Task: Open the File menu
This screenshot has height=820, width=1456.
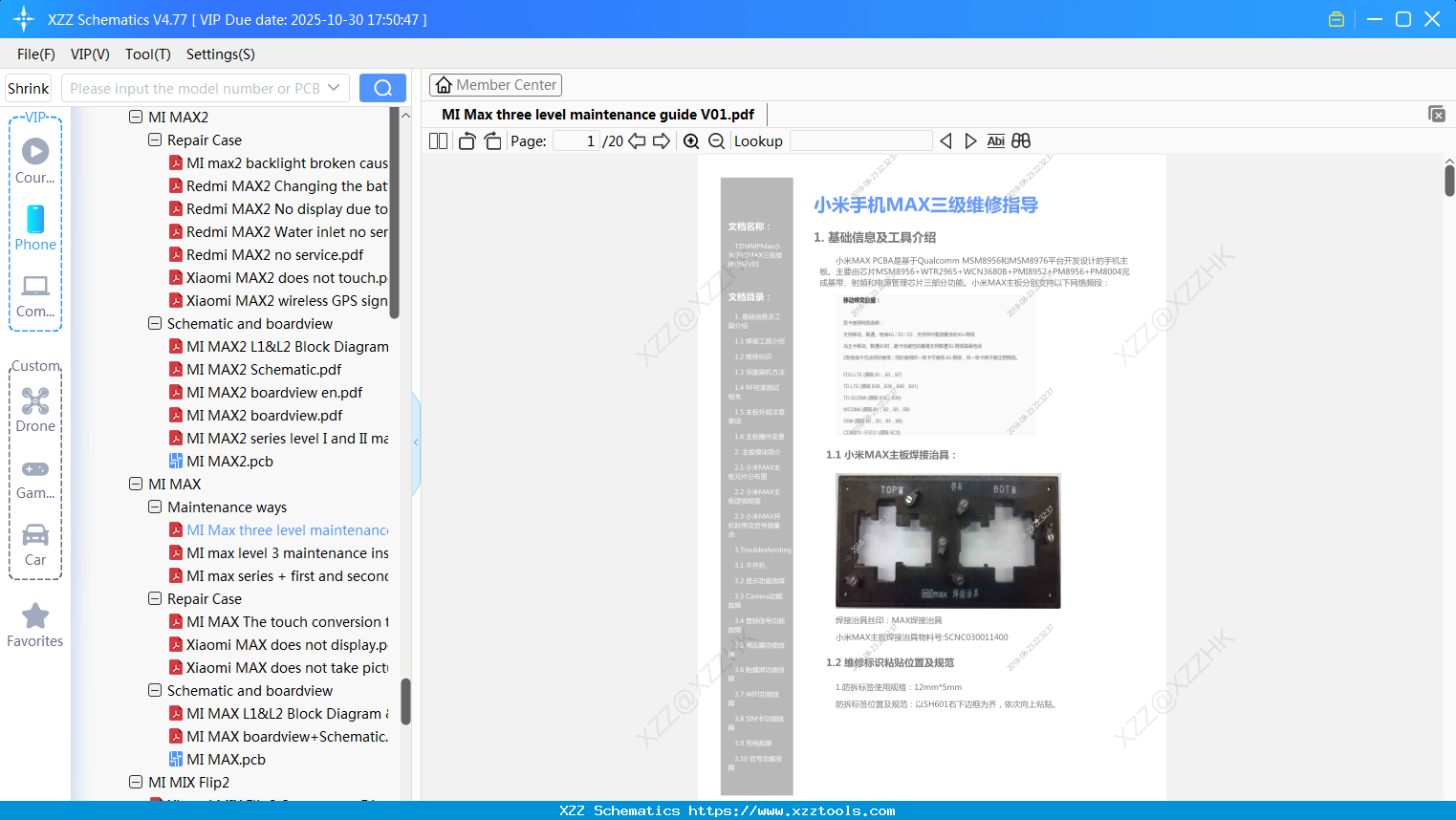Action: (36, 54)
